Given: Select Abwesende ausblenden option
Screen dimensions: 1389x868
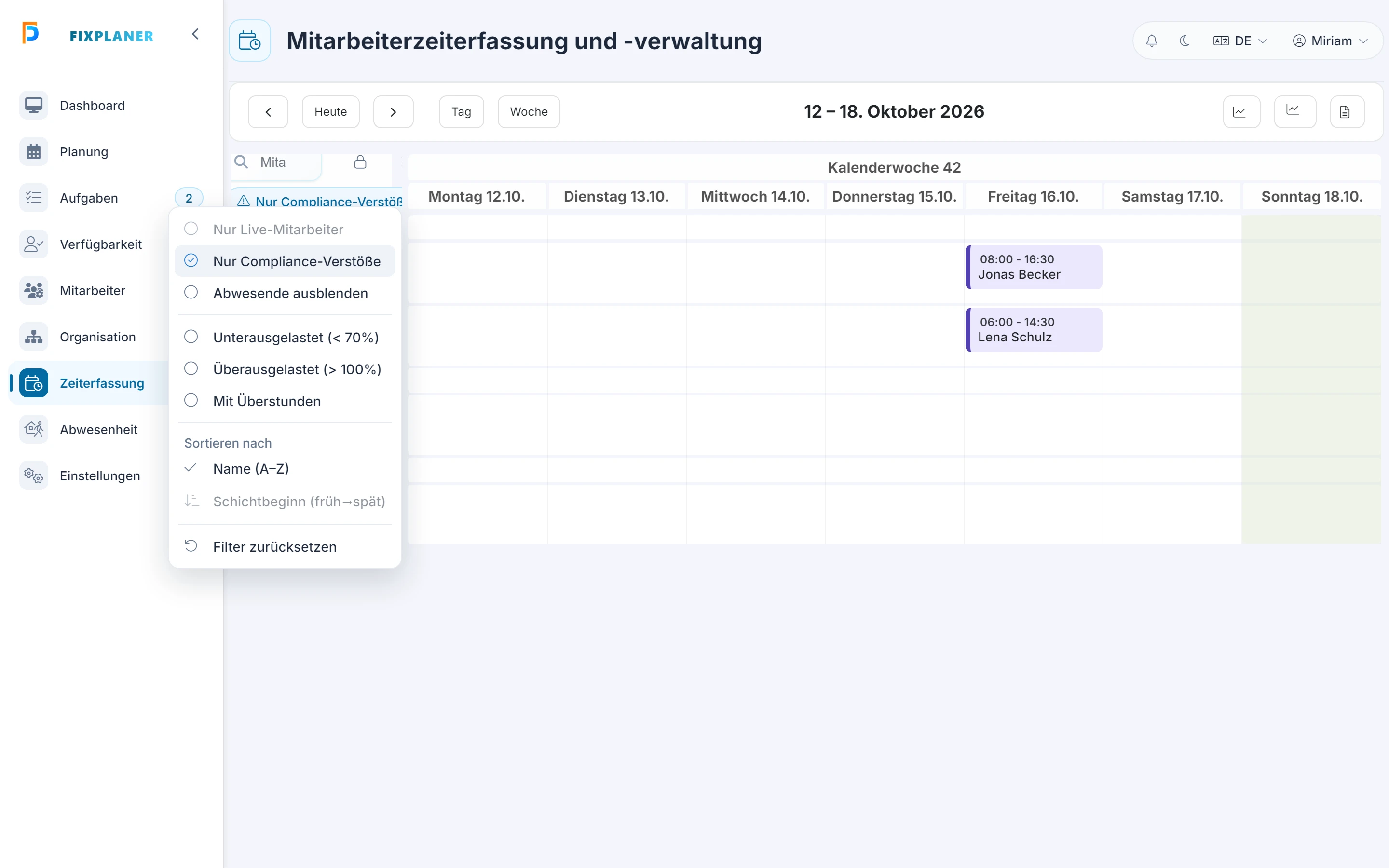Looking at the screenshot, I should click(285, 293).
